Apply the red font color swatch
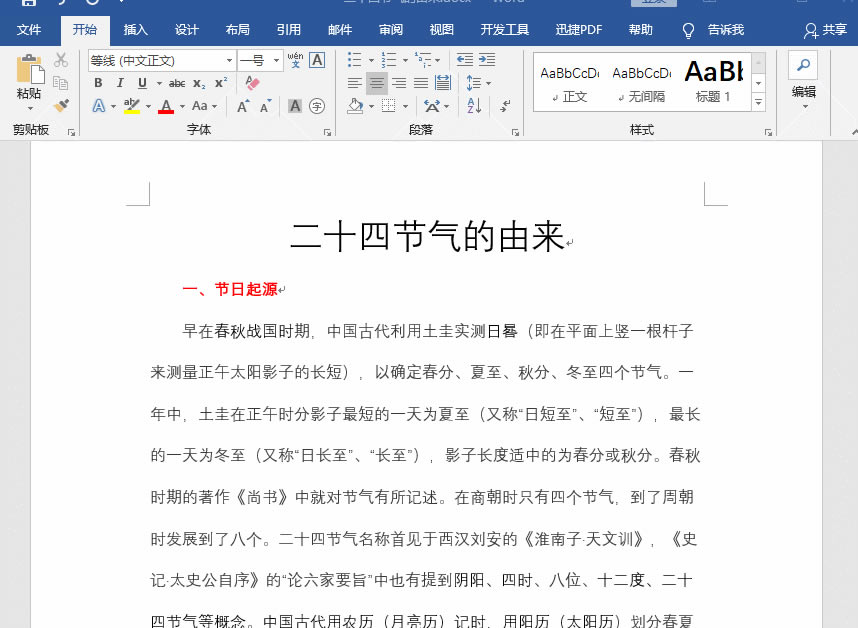The image size is (858, 628). (166, 105)
